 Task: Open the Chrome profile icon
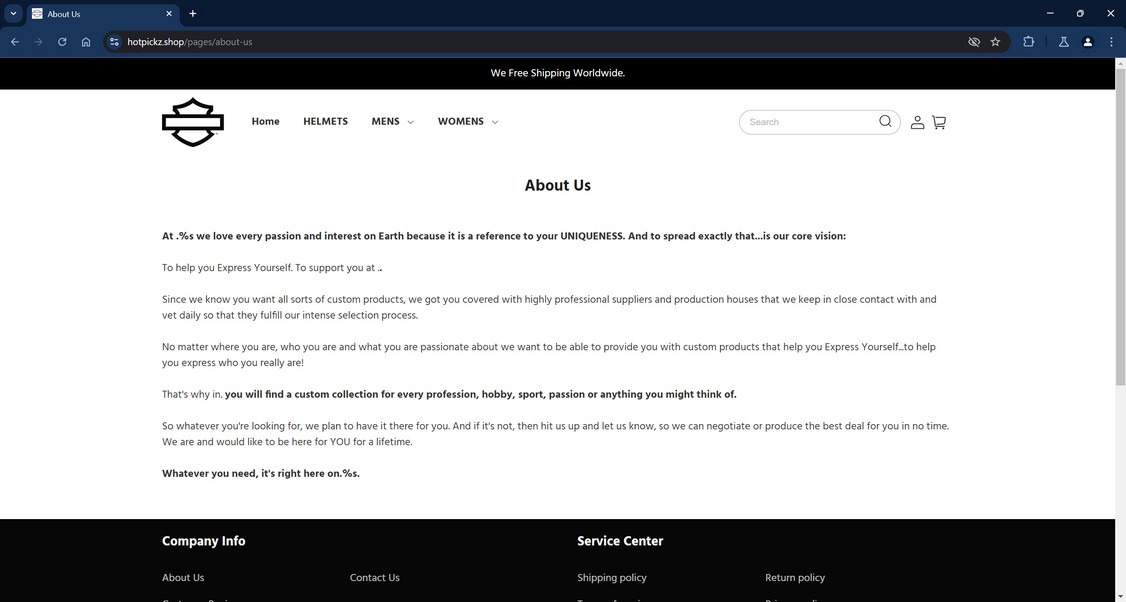(x=1087, y=42)
